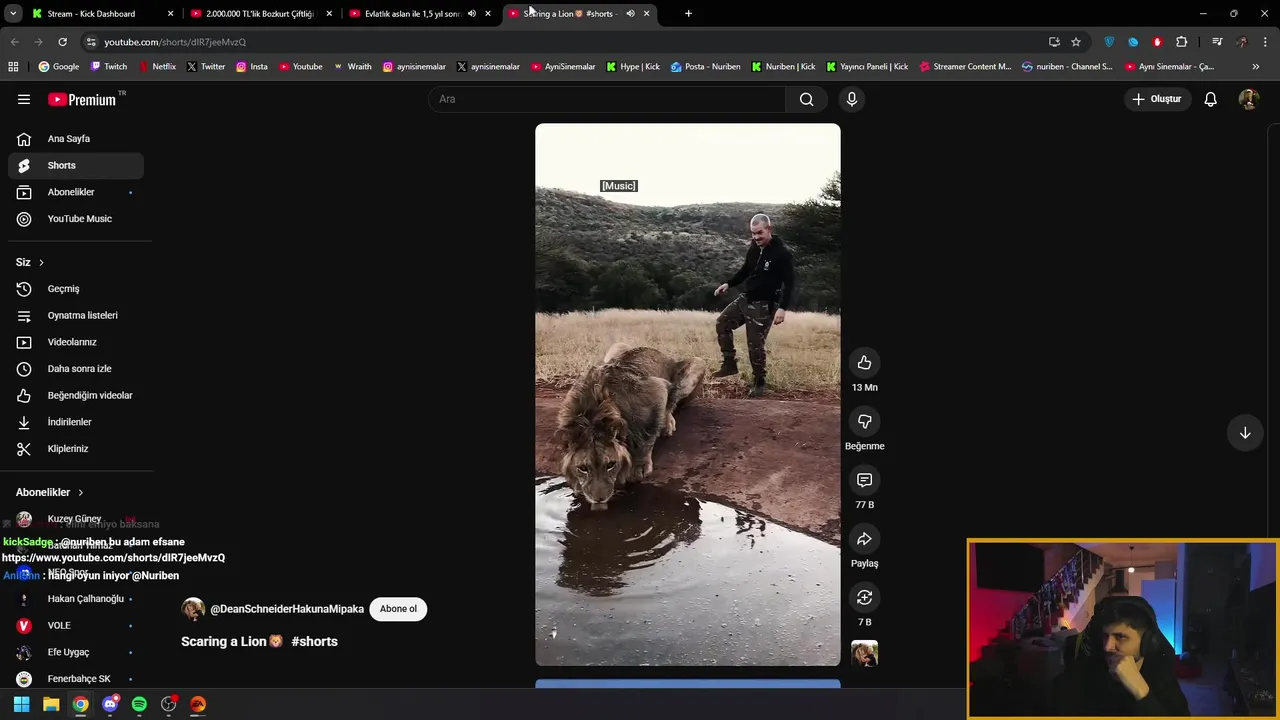Open the Hype | Kick bookmark
Screen dimensions: 1280x720
pyautogui.click(x=633, y=67)
